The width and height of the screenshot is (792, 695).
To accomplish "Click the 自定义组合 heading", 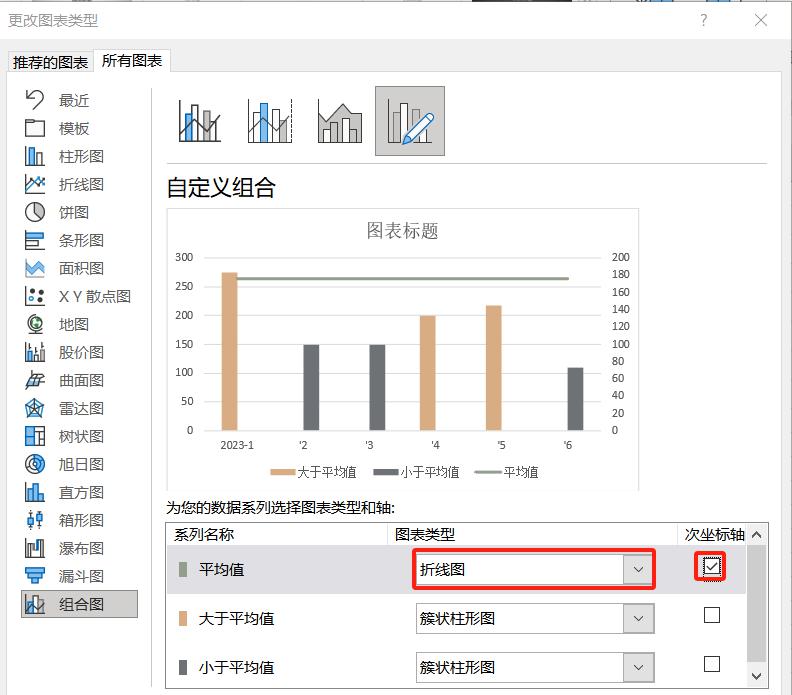I will pyautogui.click(x=221, y=187).
